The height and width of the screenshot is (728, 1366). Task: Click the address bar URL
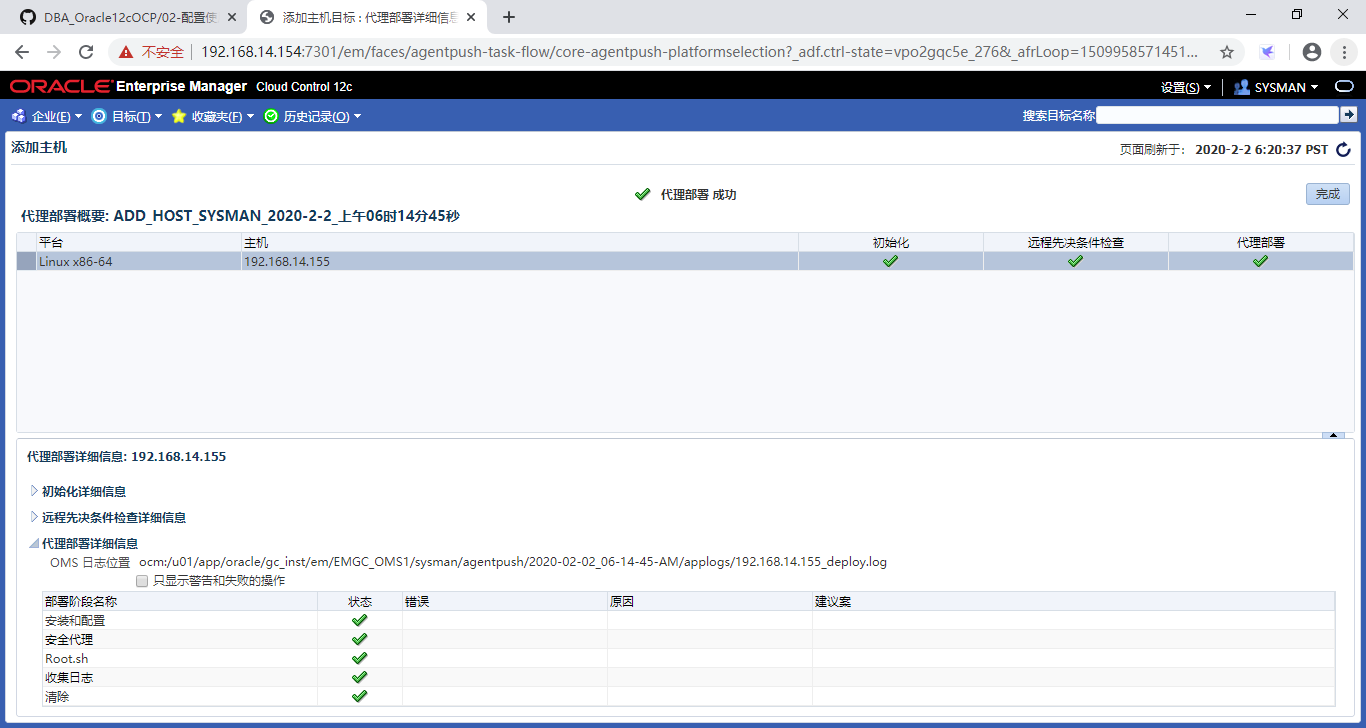point(700,52)
